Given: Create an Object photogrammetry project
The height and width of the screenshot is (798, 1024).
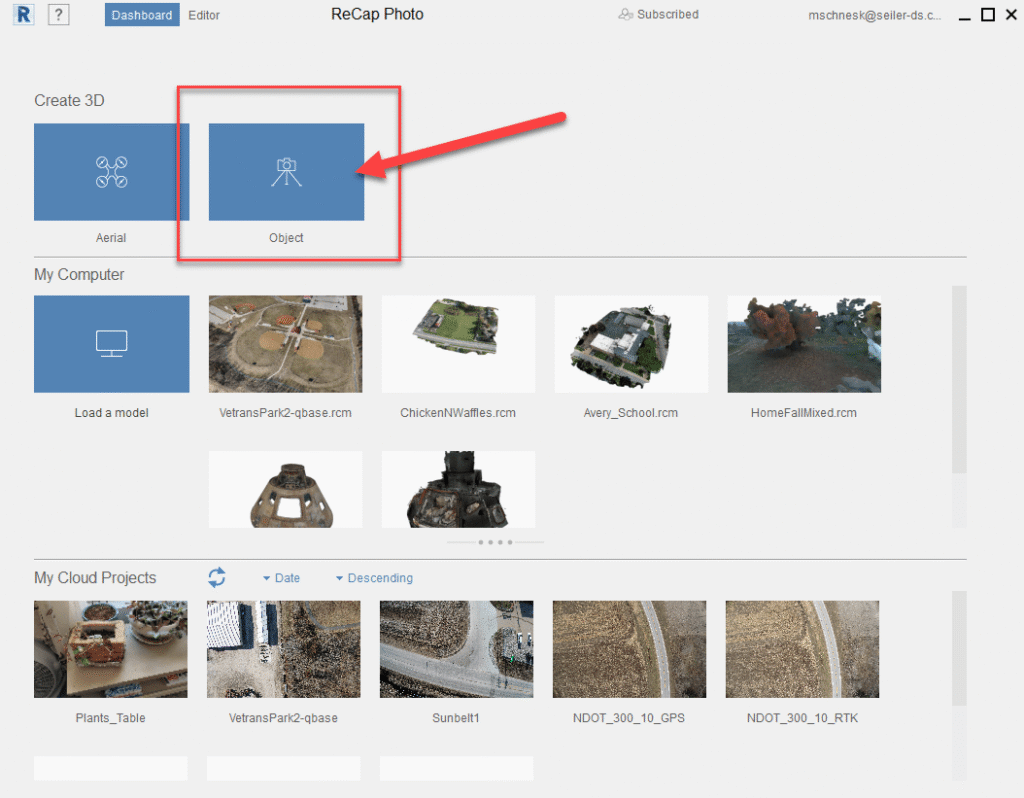Looking at the screenshot, I should [x=286, y=171].
